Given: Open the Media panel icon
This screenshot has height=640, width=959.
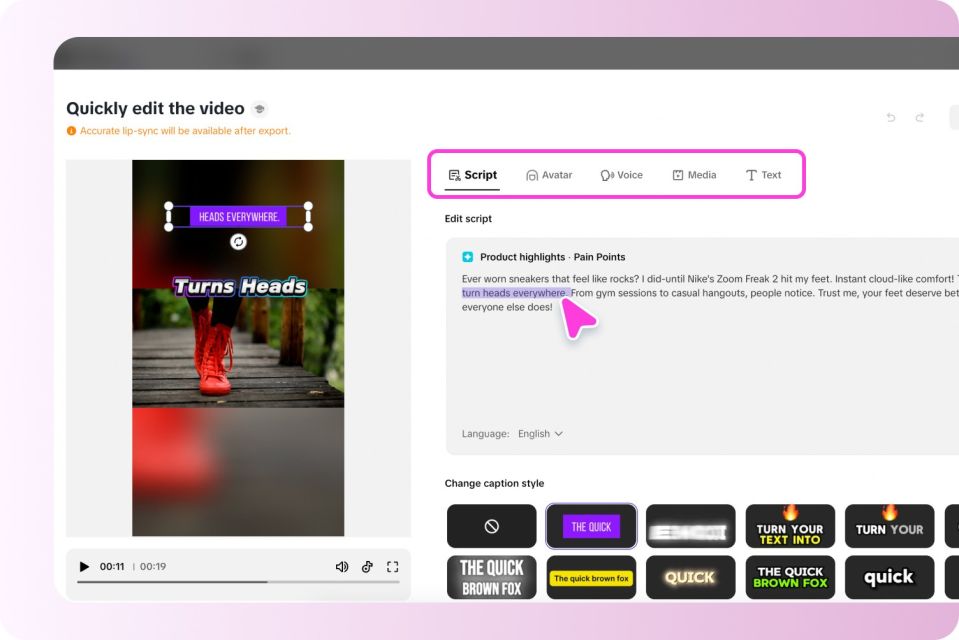Looking at the screenshot, I should [x=678, y=174].
